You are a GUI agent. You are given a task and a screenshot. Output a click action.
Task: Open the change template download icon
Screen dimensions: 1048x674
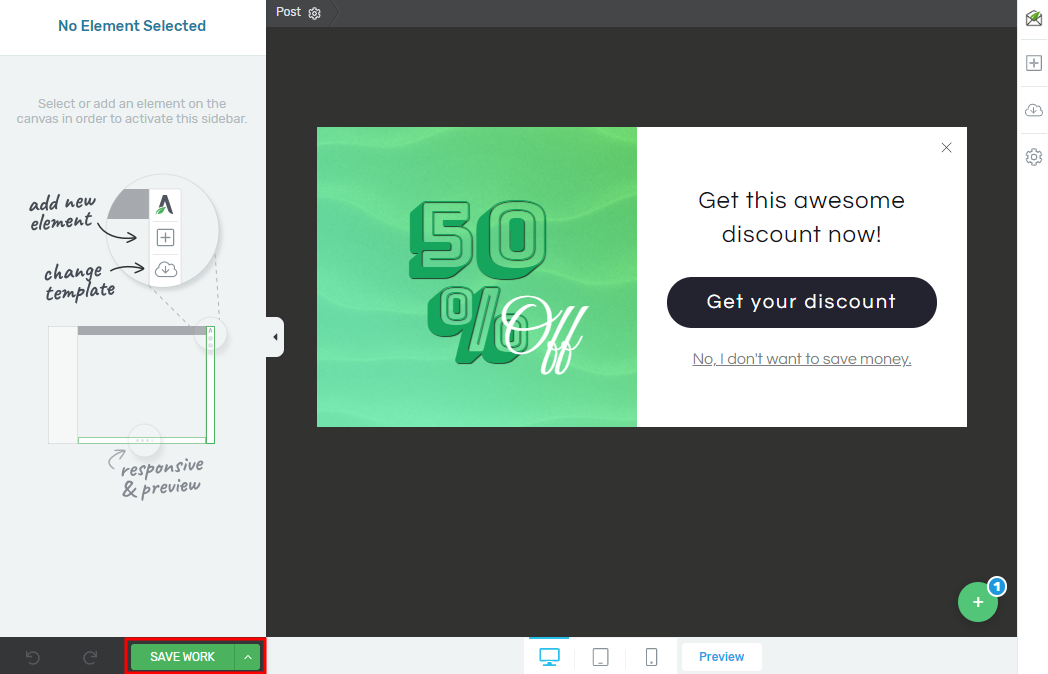point(1033,109)
